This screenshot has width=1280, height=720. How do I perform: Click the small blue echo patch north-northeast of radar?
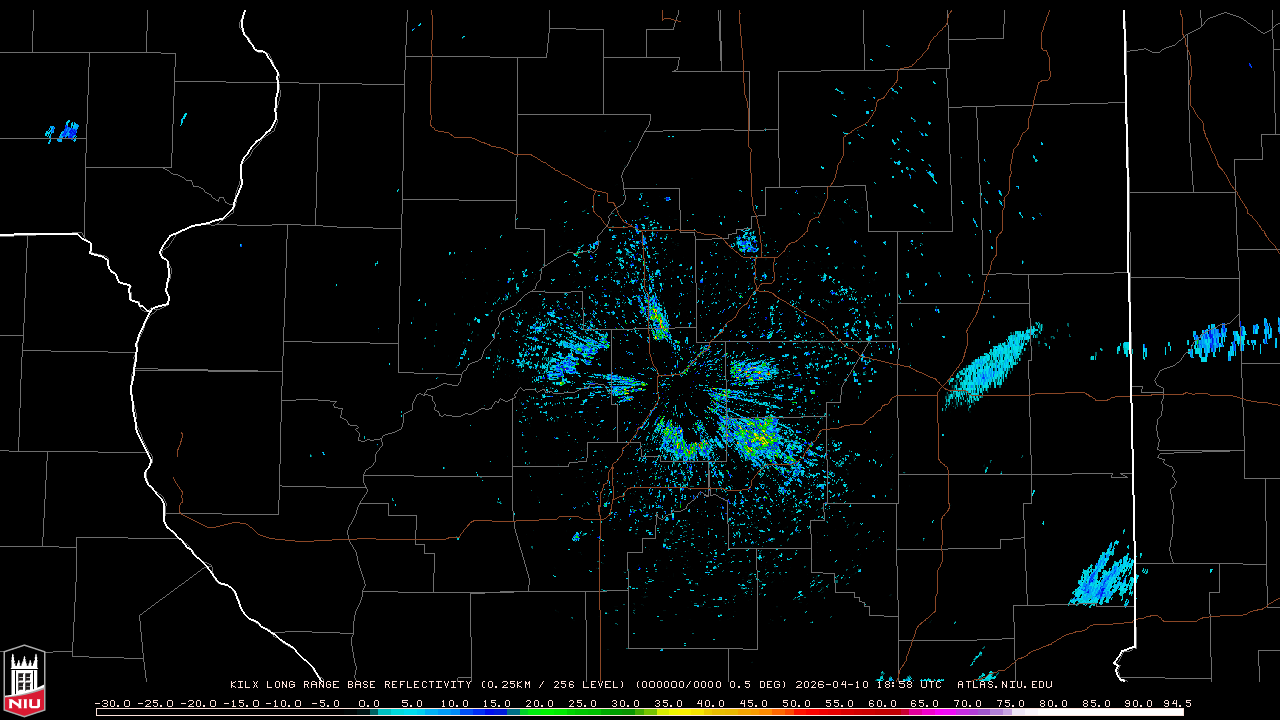tap(746, 241)
